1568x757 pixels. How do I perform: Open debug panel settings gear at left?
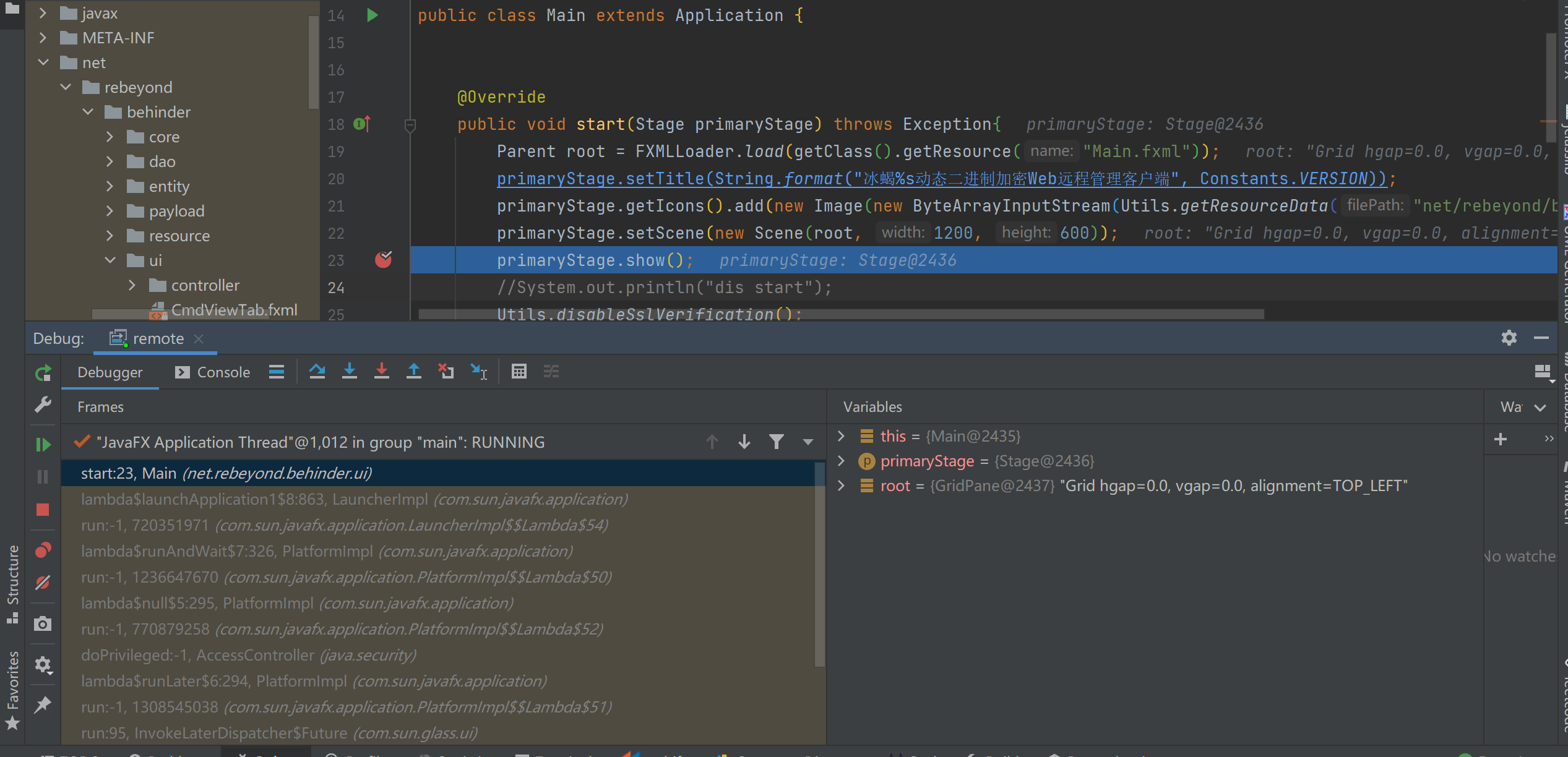coord(43,665)
